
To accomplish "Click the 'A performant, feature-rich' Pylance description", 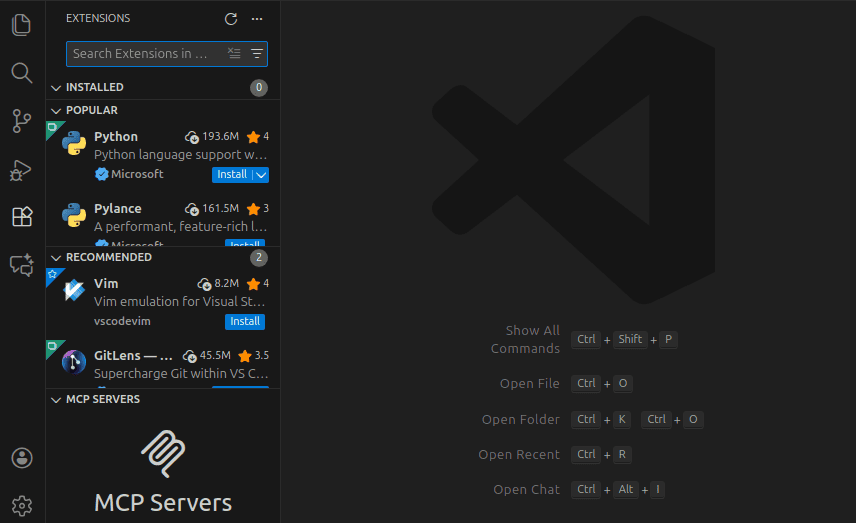I will tap(180, 227).
